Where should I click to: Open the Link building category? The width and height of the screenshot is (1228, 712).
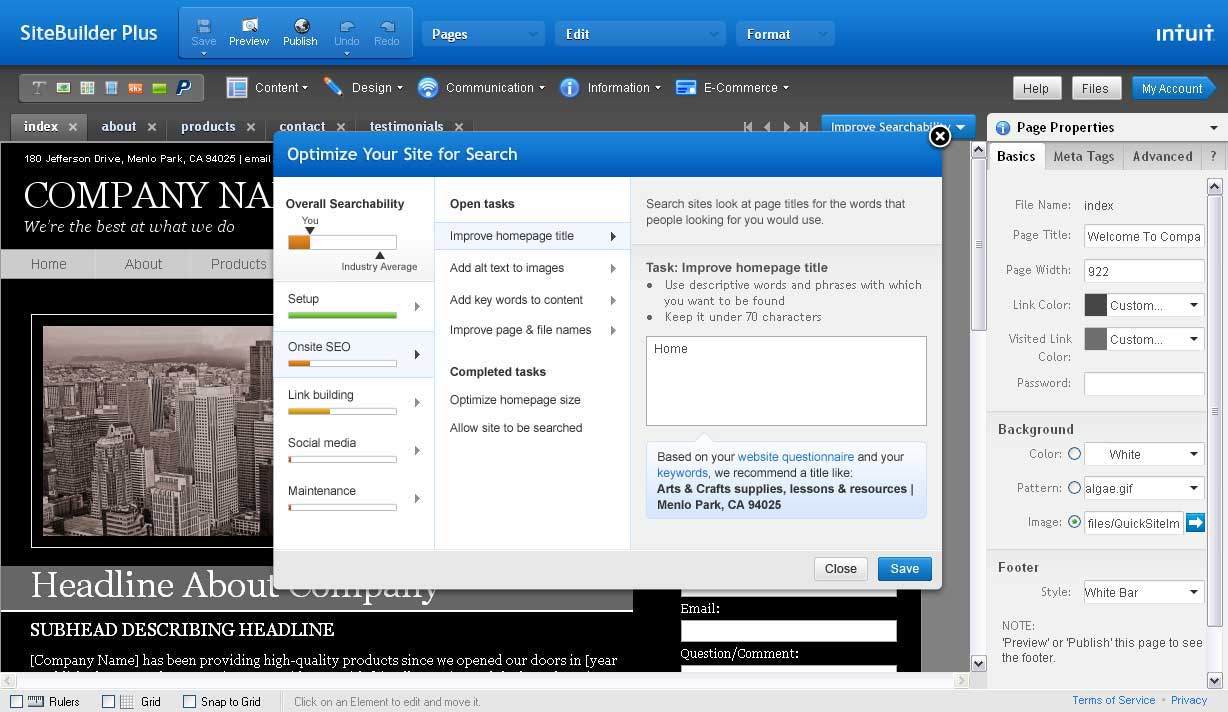354,402
